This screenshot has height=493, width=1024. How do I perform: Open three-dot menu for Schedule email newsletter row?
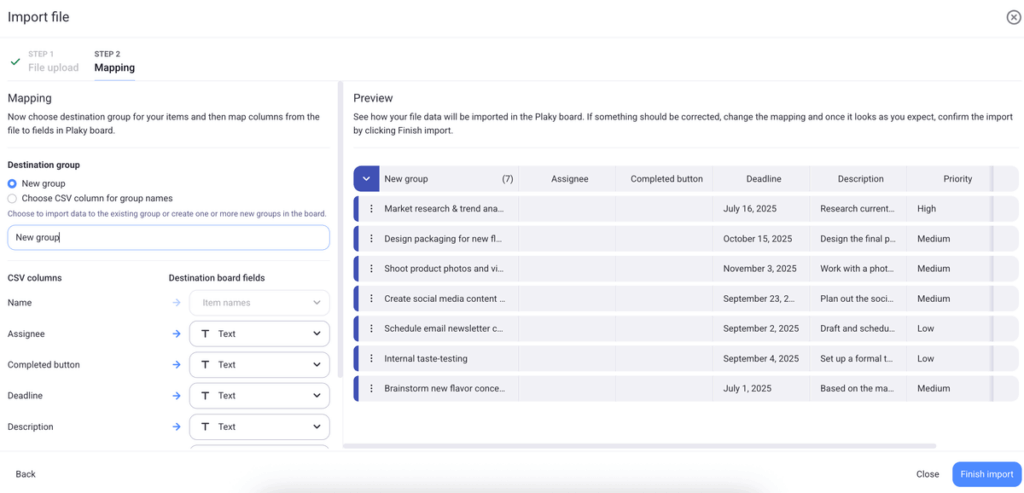371,329
